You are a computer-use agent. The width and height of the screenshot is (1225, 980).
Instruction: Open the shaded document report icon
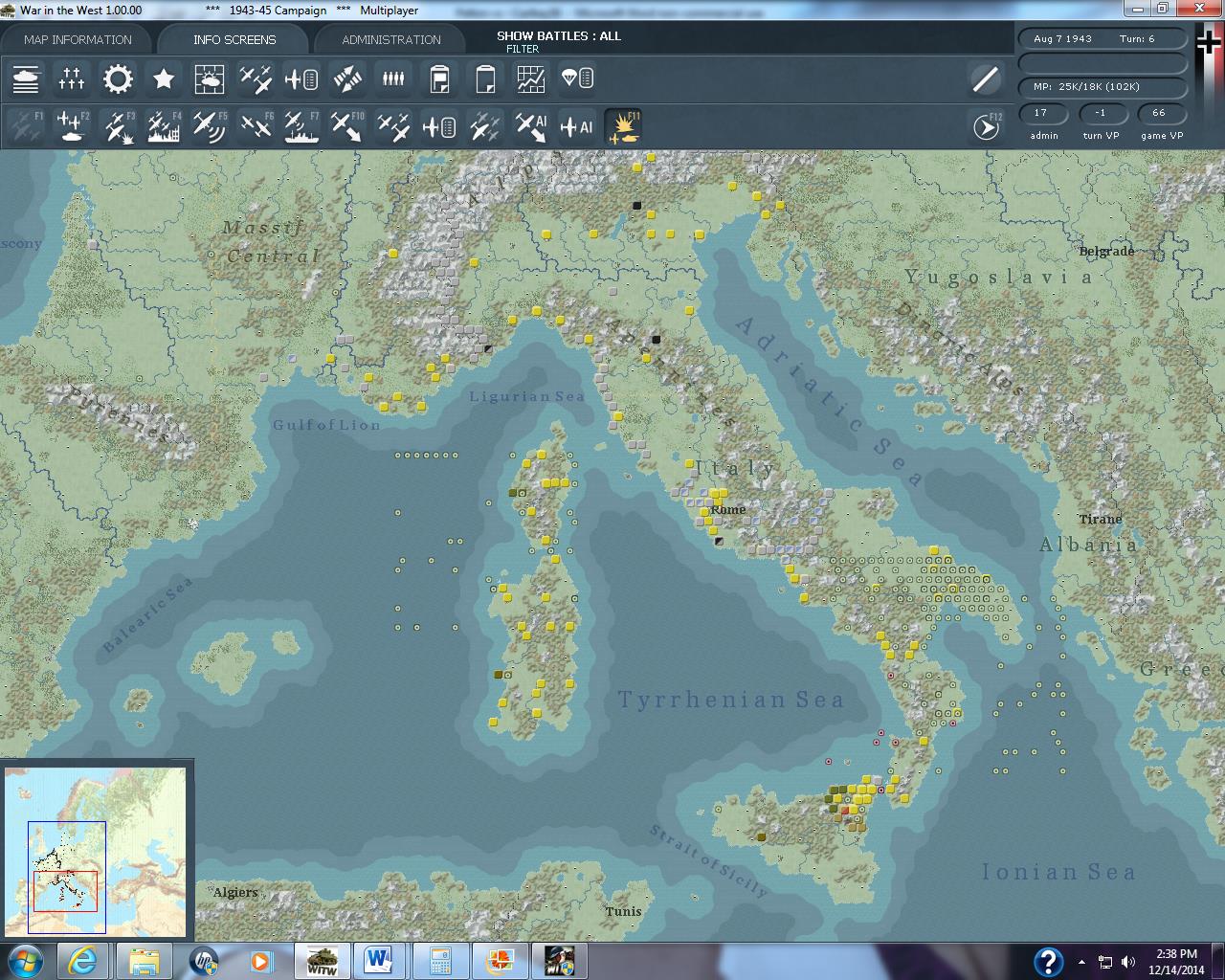coord(439,78)
